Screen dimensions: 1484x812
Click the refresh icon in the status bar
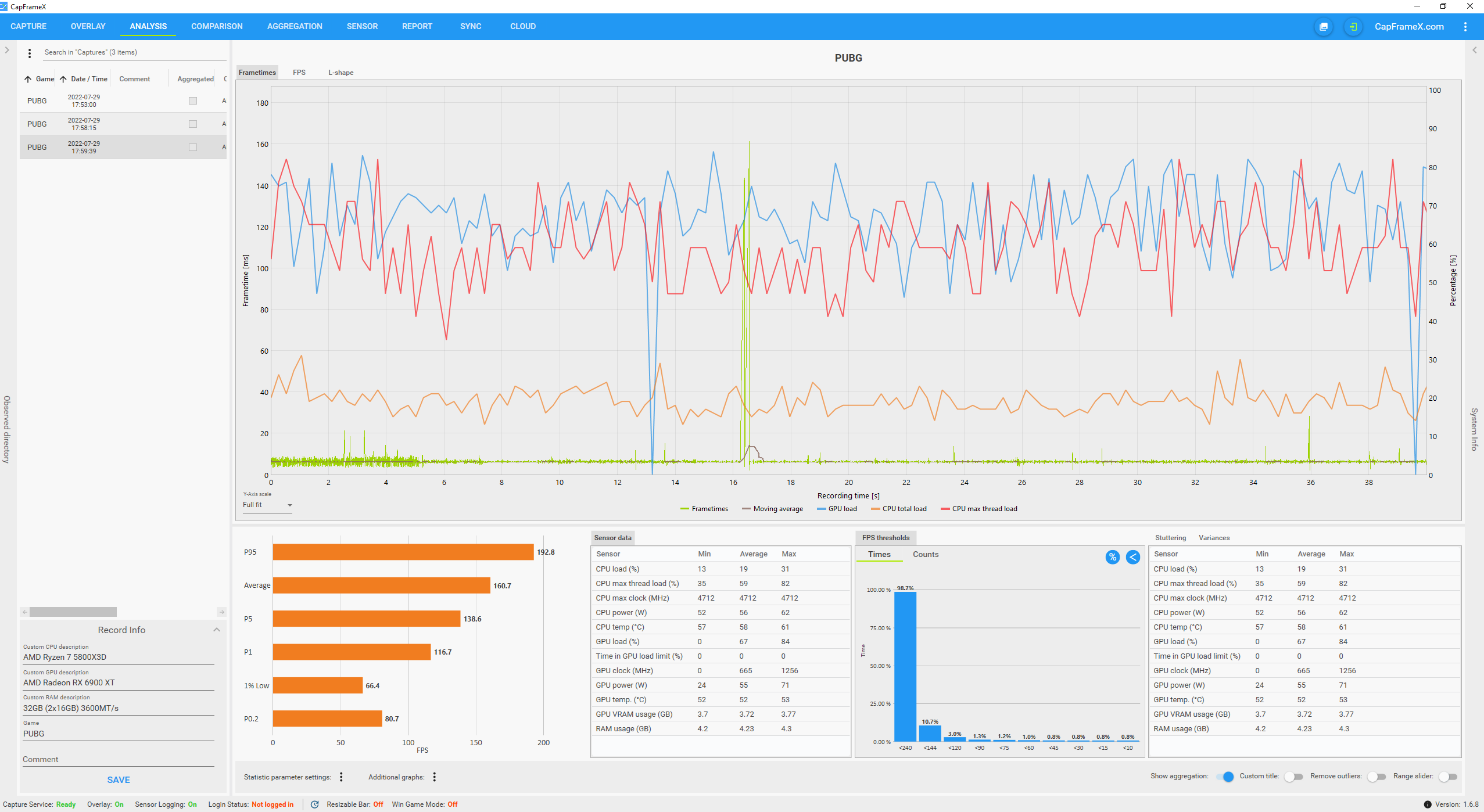(x=314, y=804)
